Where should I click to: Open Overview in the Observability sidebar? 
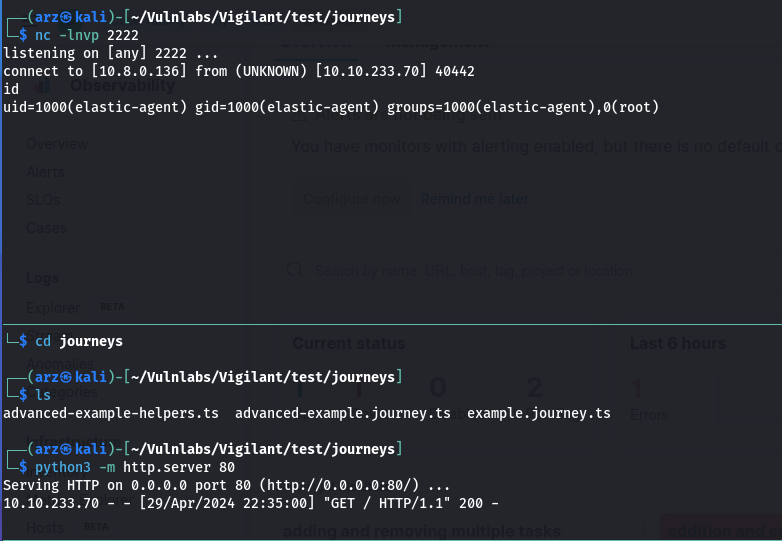coord(57,144)
